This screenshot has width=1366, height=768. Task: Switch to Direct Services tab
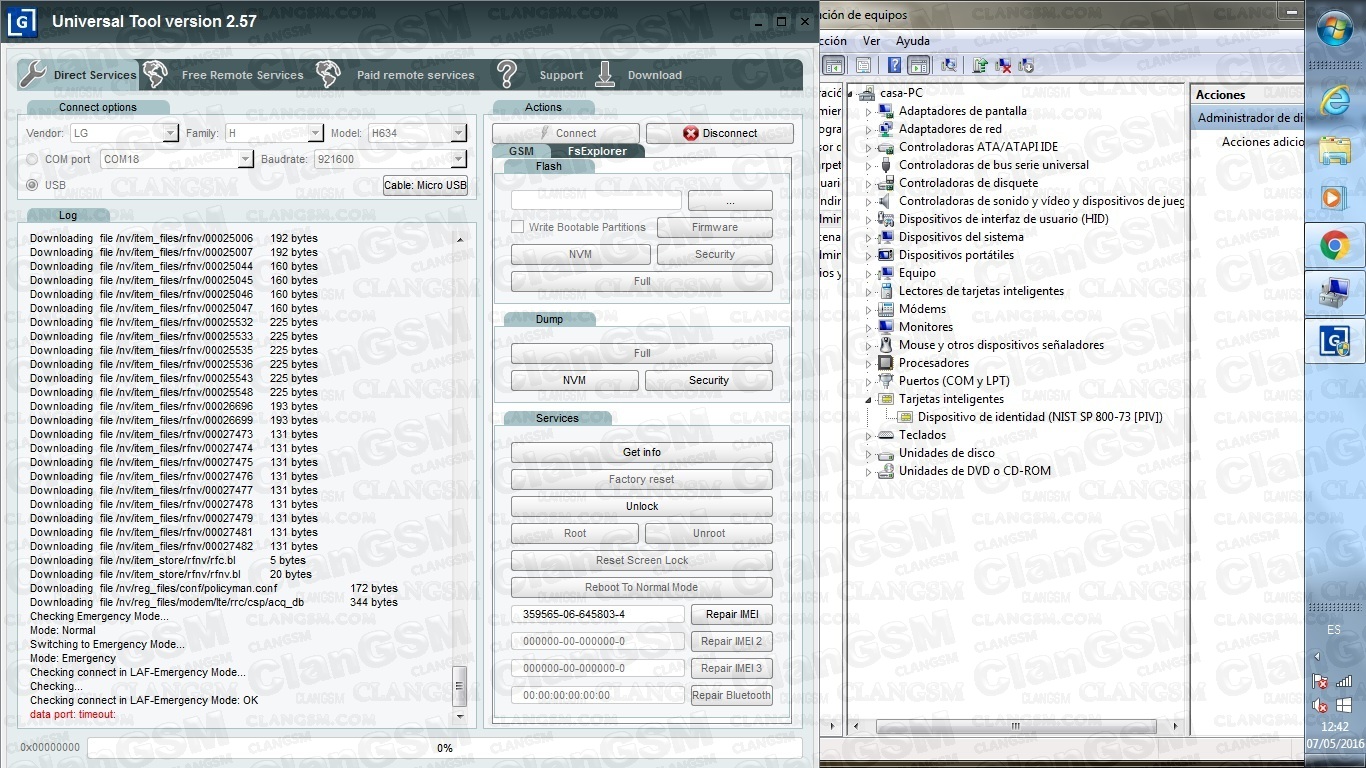pos(78,74)
